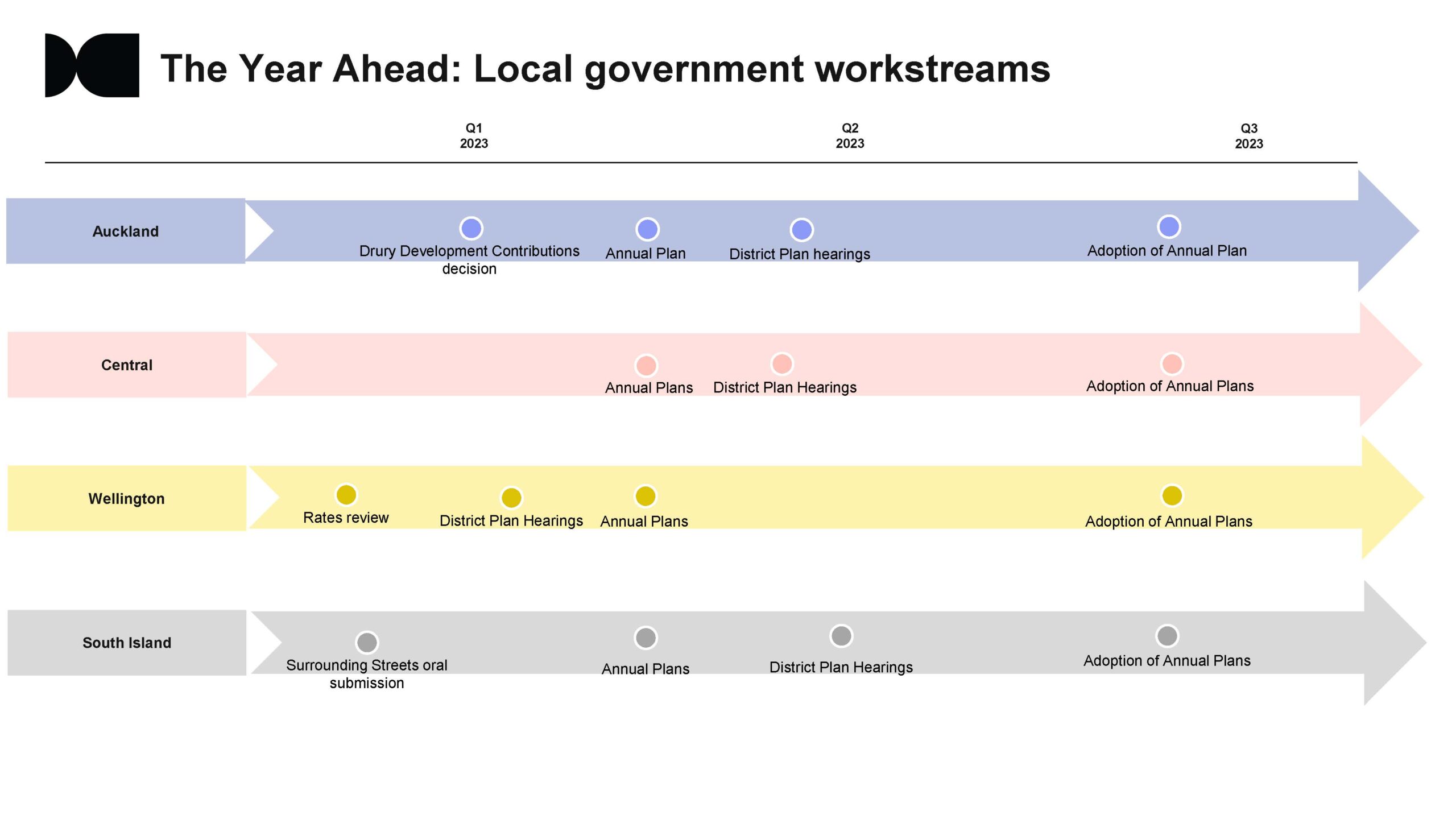Click Wellington's Rates review yellow dot
This screenshot has width=1456, height=819.
point(346,495)
